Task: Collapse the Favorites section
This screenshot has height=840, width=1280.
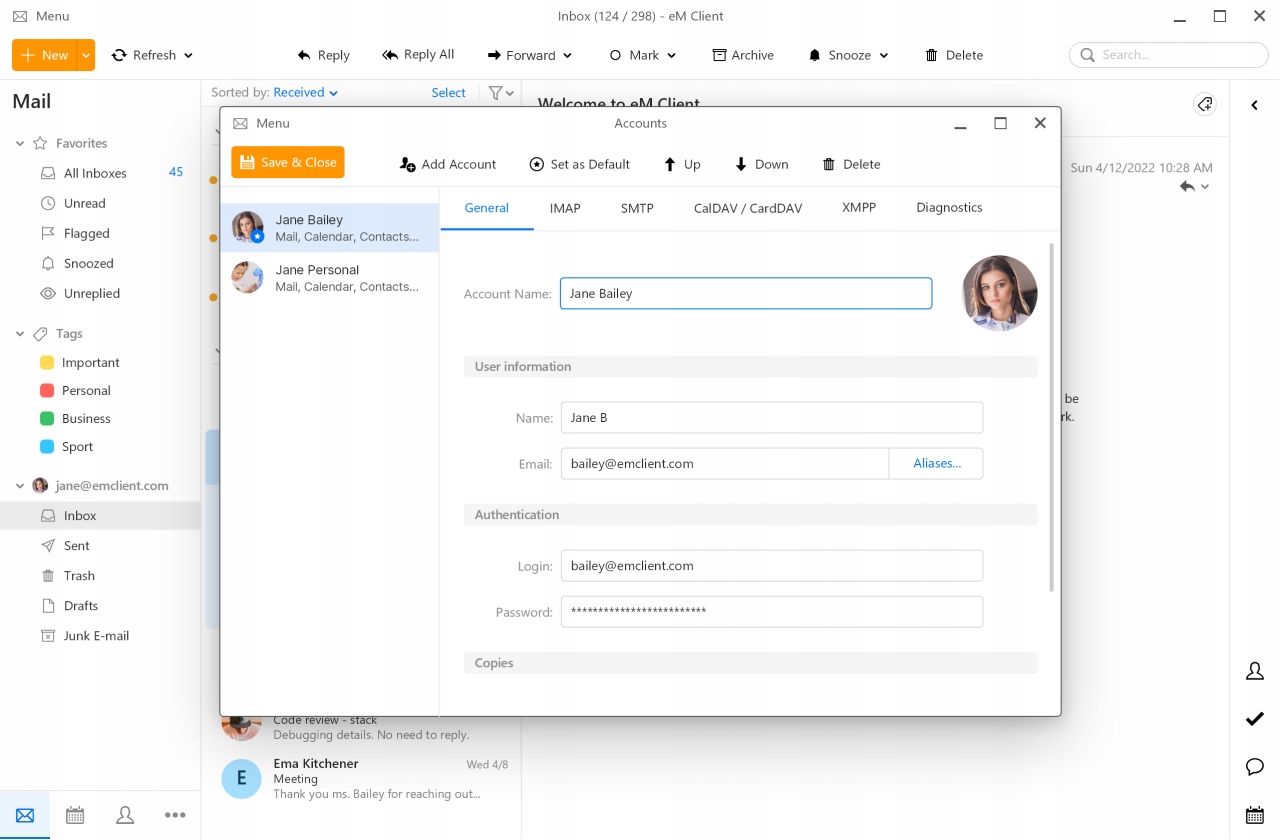Action: 20,144
